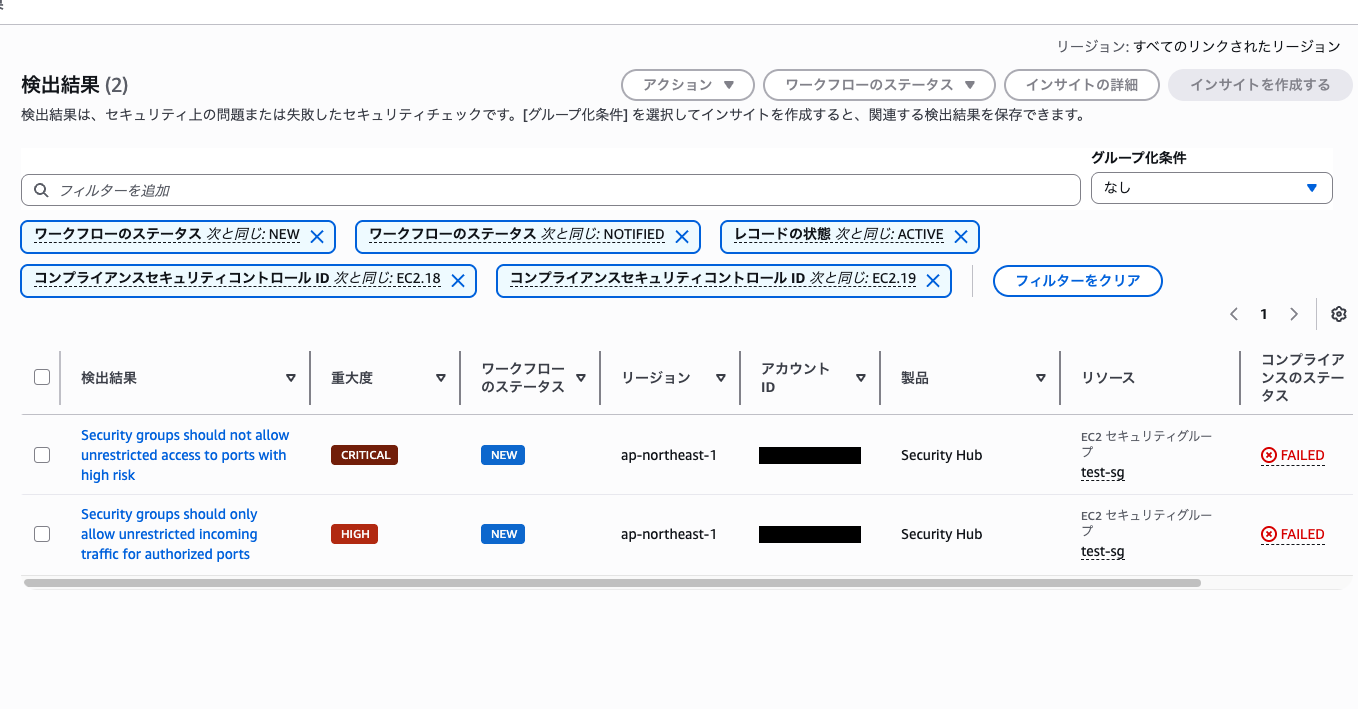Click the previous page chevron

1233,313
